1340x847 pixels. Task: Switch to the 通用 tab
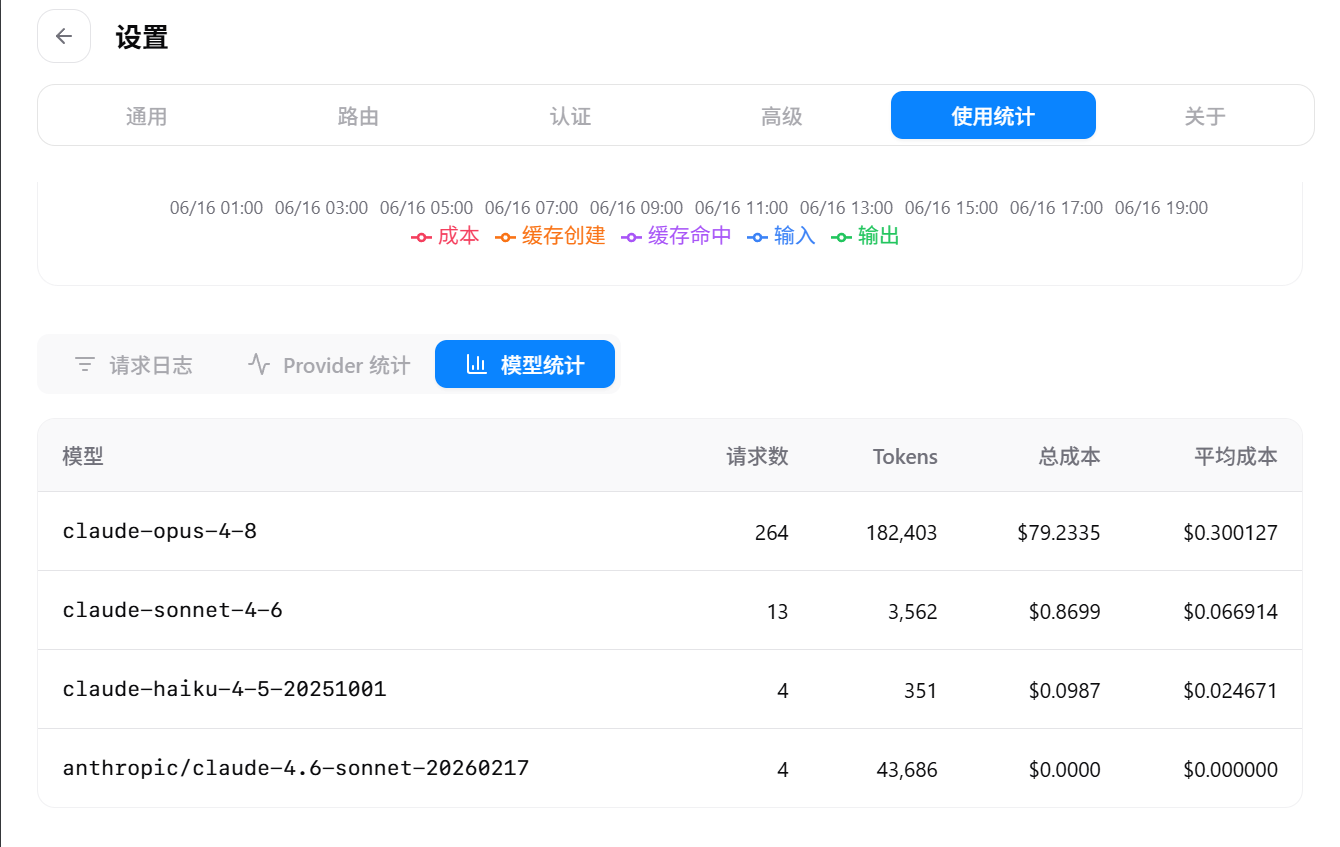tap(146, 116)
